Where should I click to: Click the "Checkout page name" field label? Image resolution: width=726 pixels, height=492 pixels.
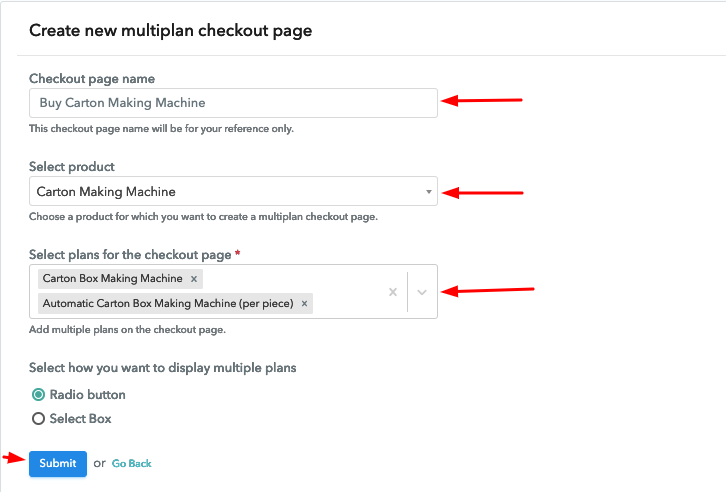pos(92,79)
